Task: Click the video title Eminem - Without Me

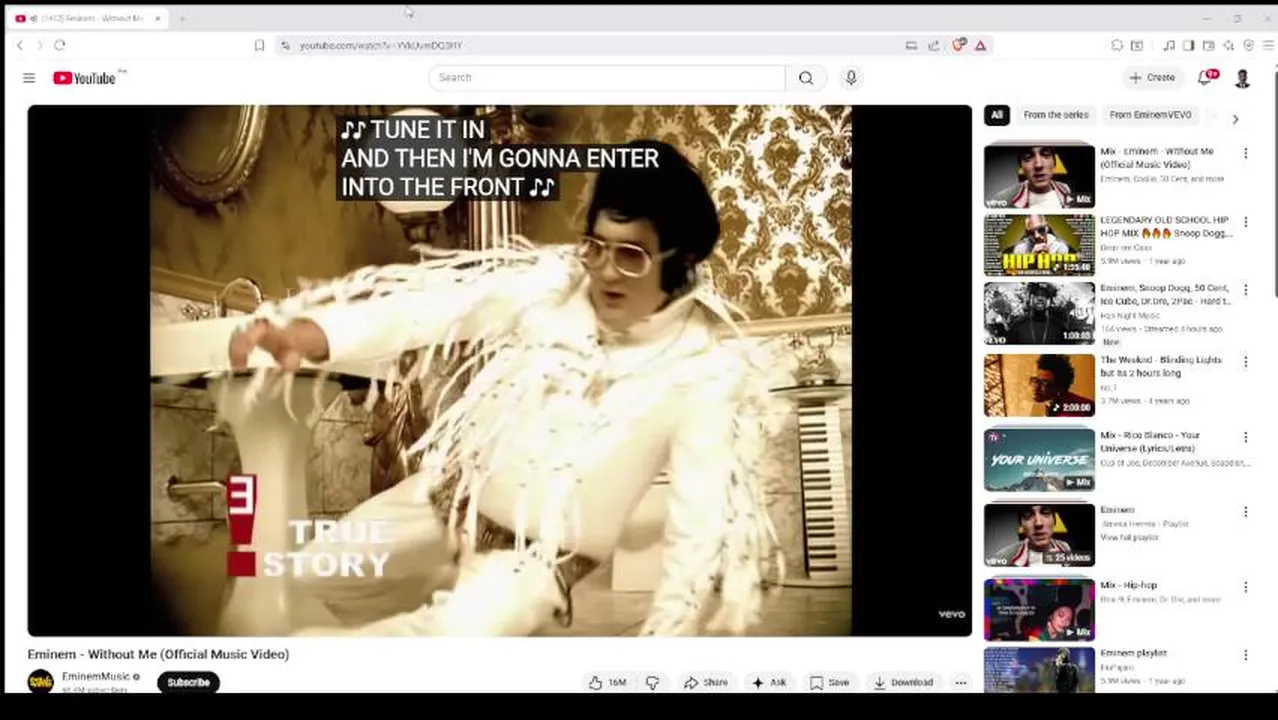Action: point(158,654)
